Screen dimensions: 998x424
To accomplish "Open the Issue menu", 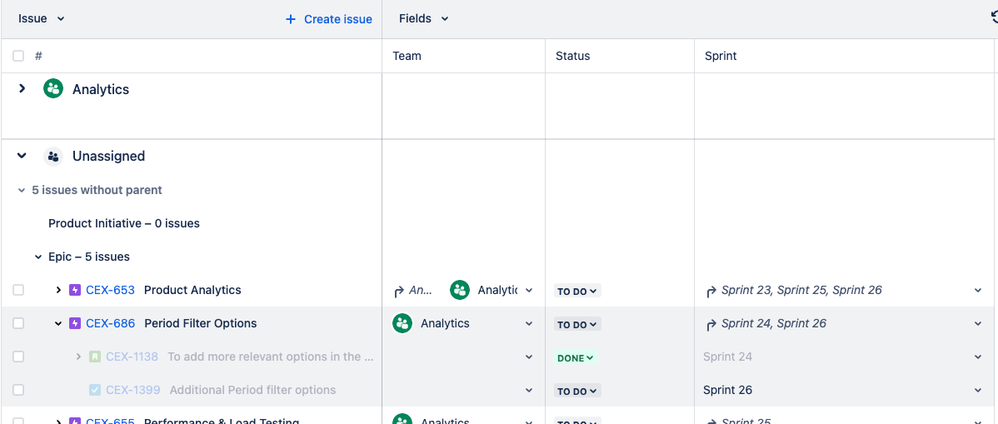I will pos(41,18).
